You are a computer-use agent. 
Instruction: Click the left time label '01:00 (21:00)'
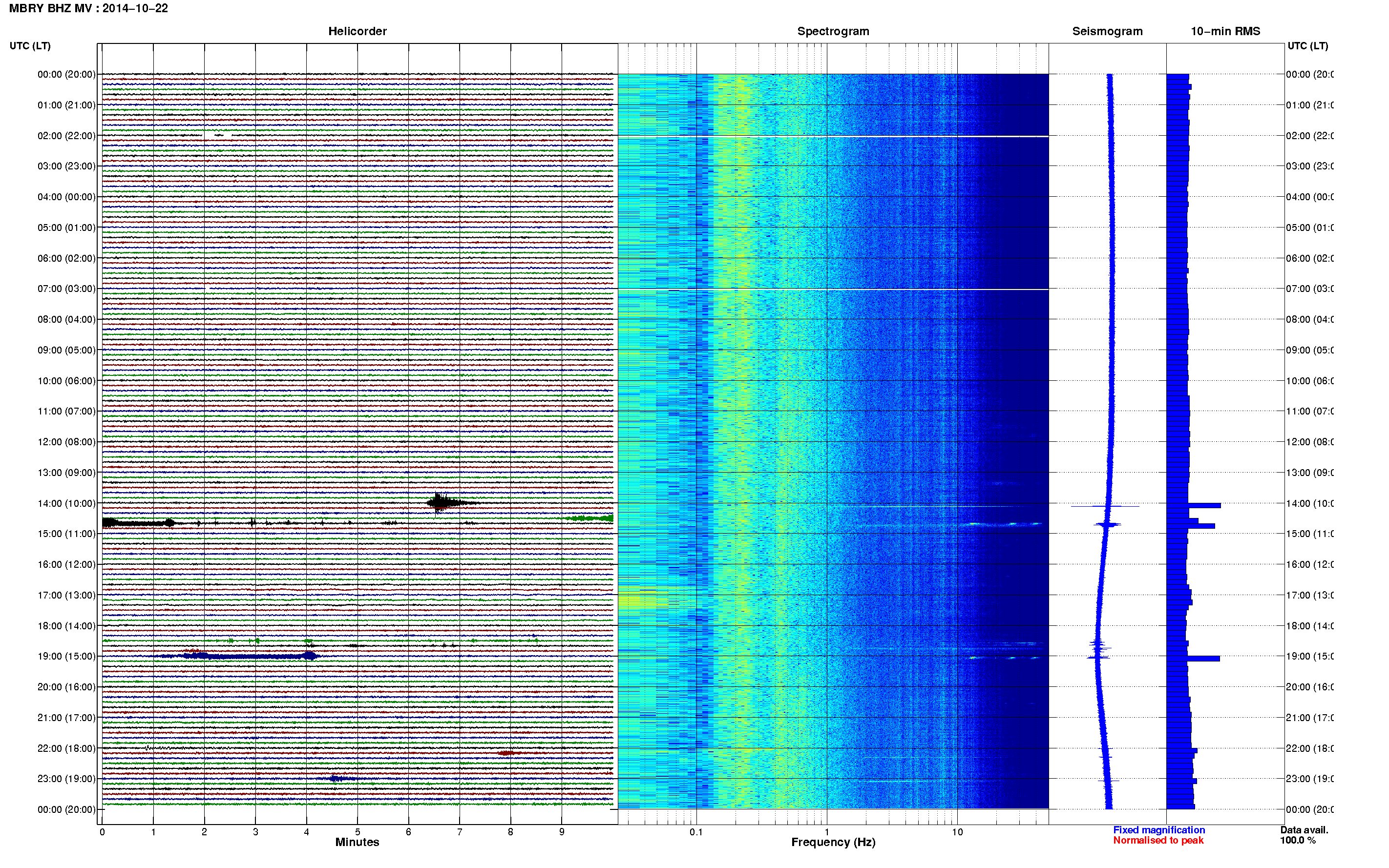tap(66, 105)
